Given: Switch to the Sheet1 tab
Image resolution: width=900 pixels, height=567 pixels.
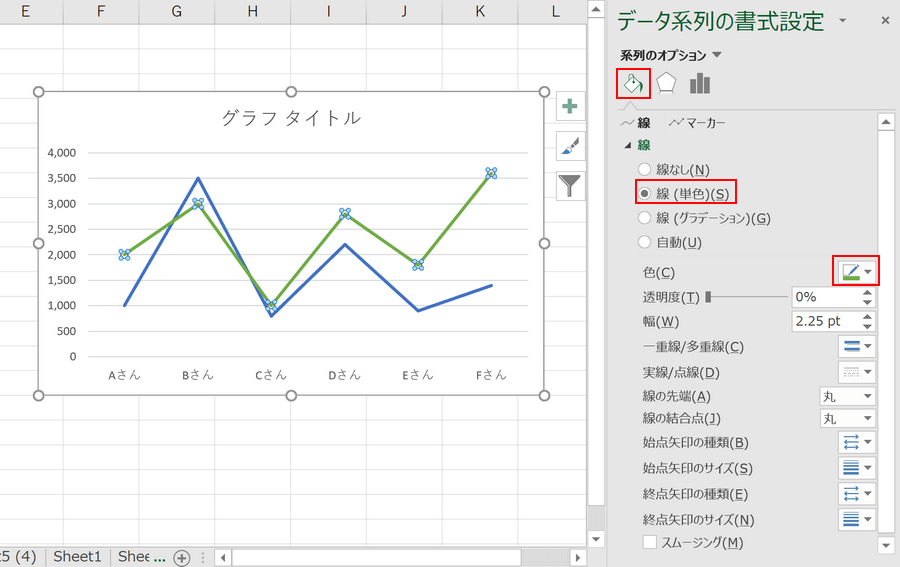Looking at the screenshot, I should [x=77, y=557].
